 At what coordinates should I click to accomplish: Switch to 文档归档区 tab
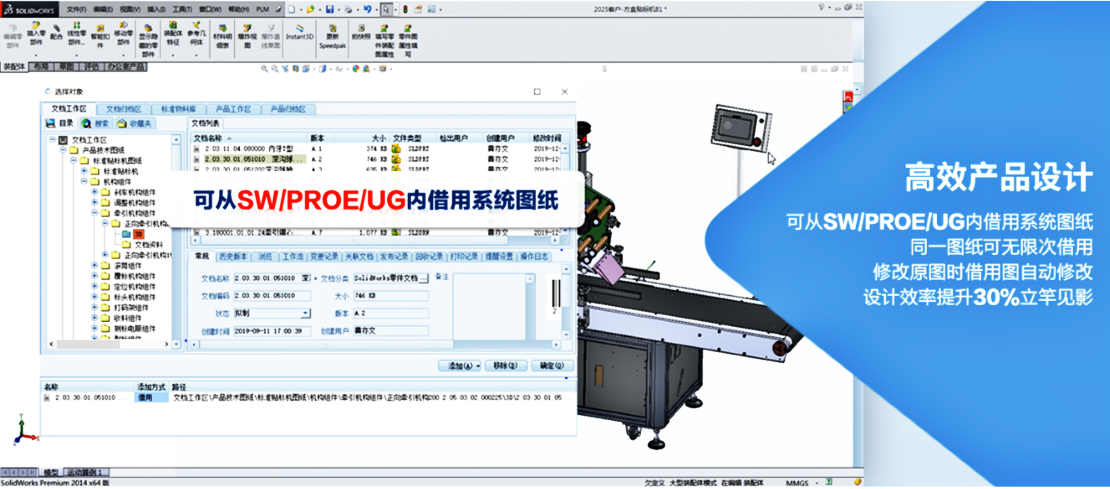124,109
